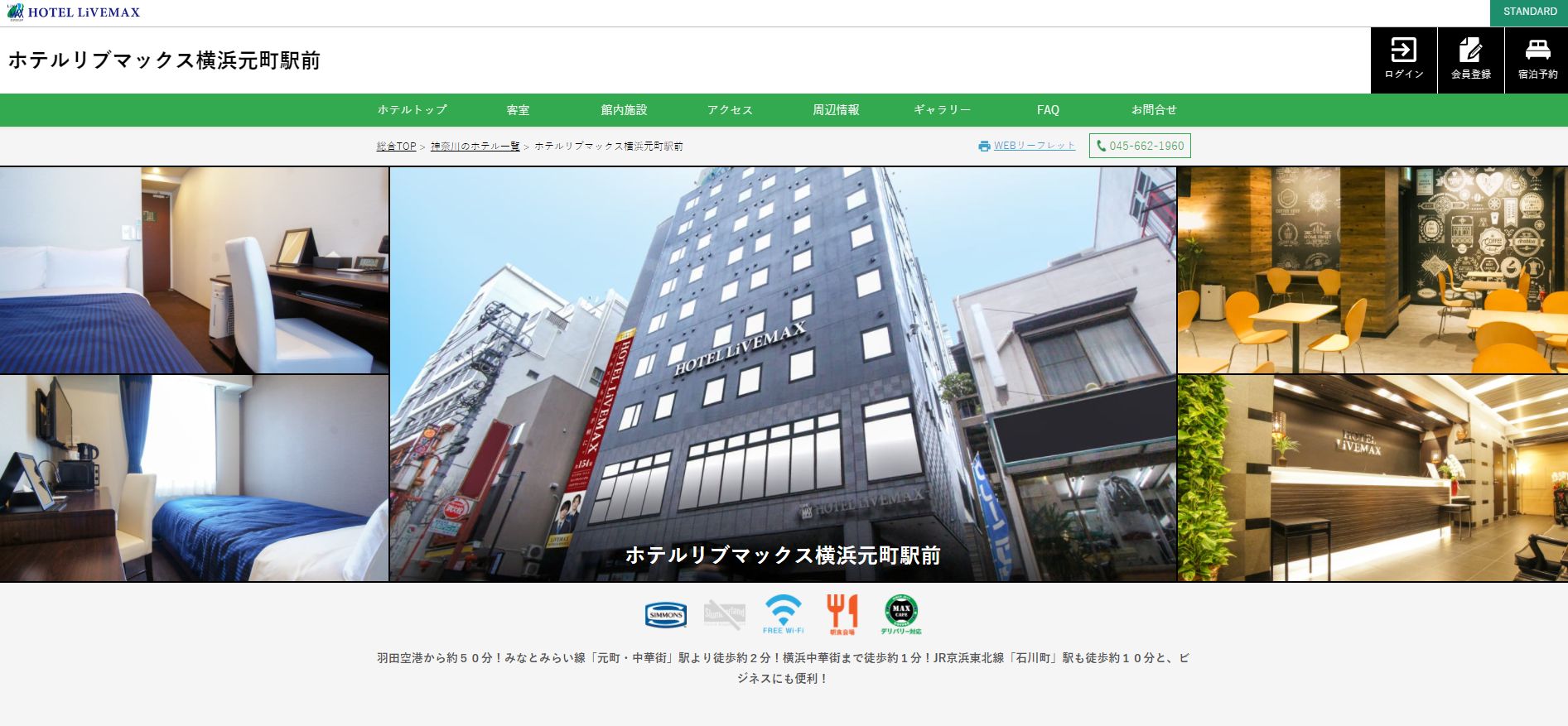Open the room photo with TV and blue bed
This screenshot has height=726, width=1568.
[194, 478]
